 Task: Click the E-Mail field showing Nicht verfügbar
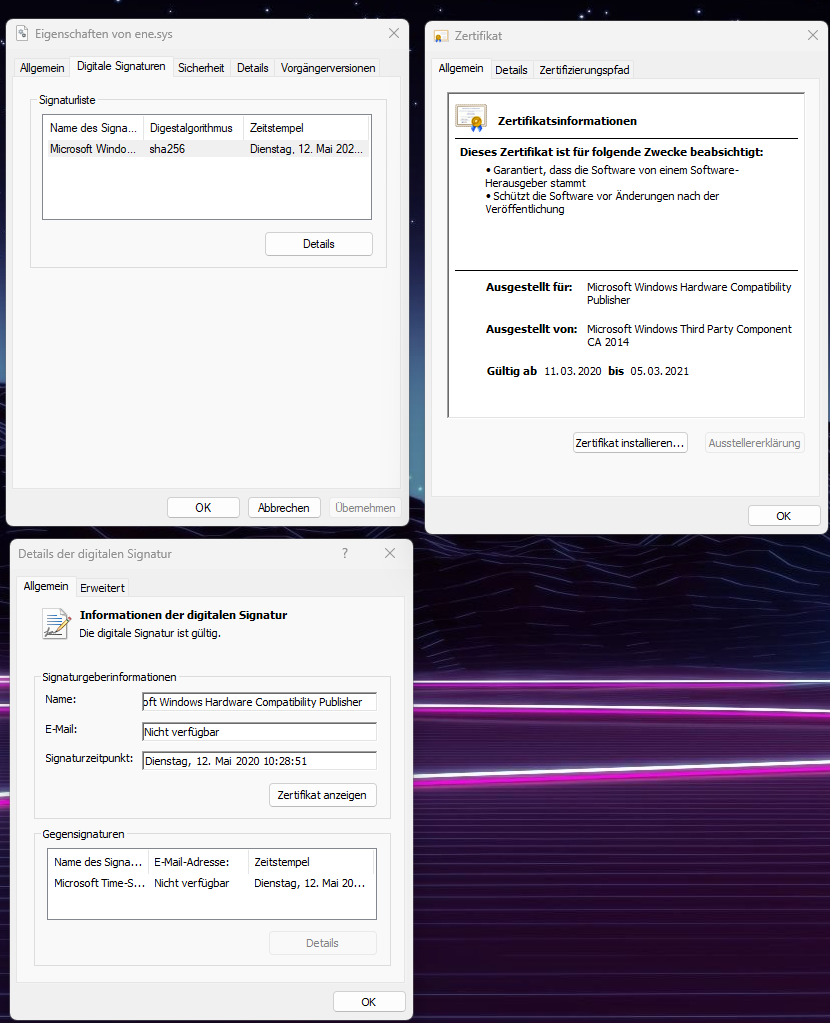pyautogui.click(x=259, y=732)
